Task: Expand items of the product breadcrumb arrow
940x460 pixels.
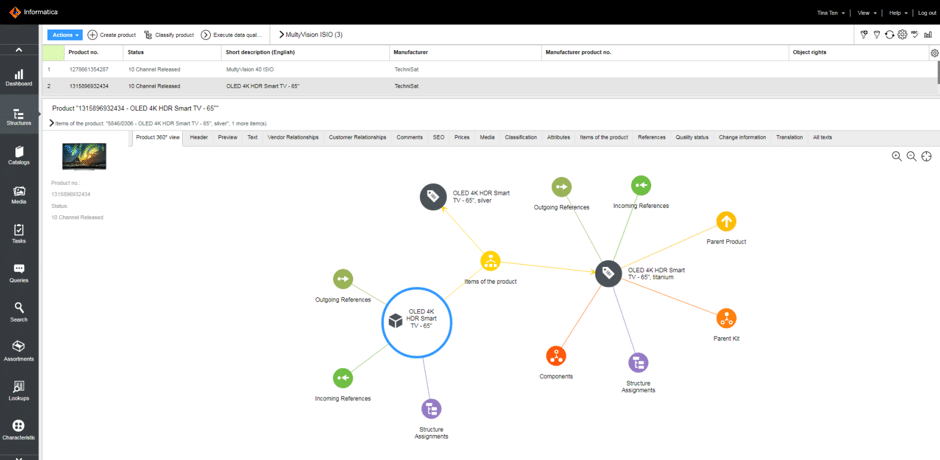Action: click(x=52, y=123)
